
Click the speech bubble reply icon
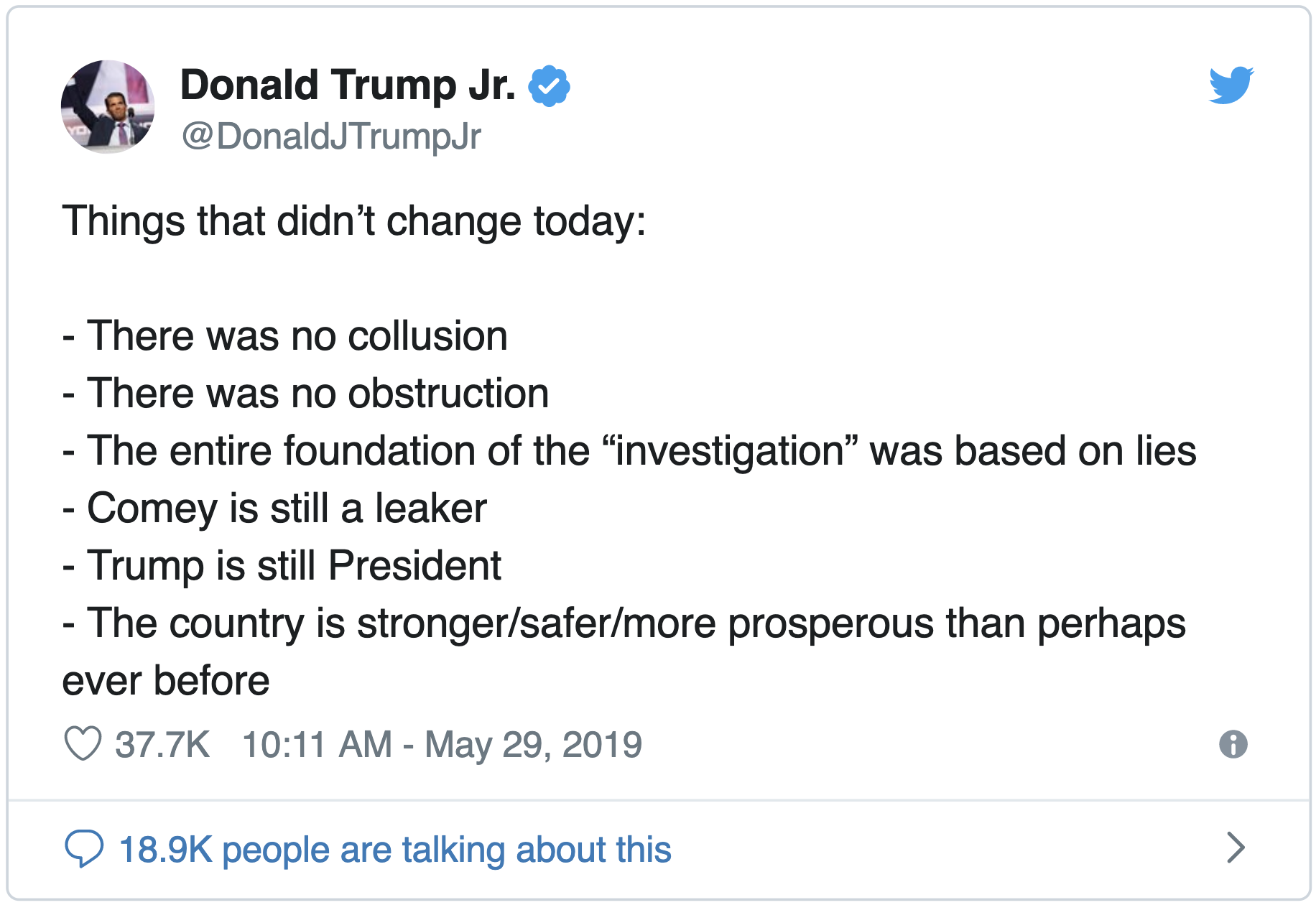[84, 848]
